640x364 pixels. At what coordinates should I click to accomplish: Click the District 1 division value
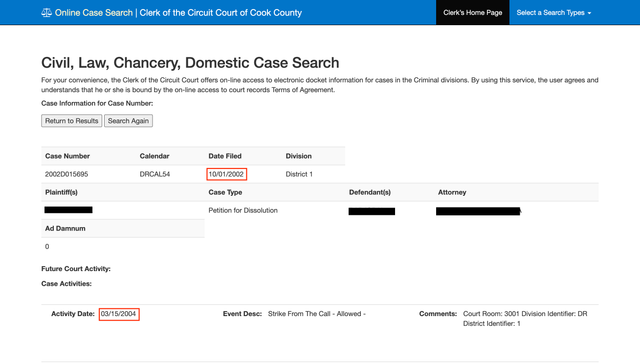point(299,174)
